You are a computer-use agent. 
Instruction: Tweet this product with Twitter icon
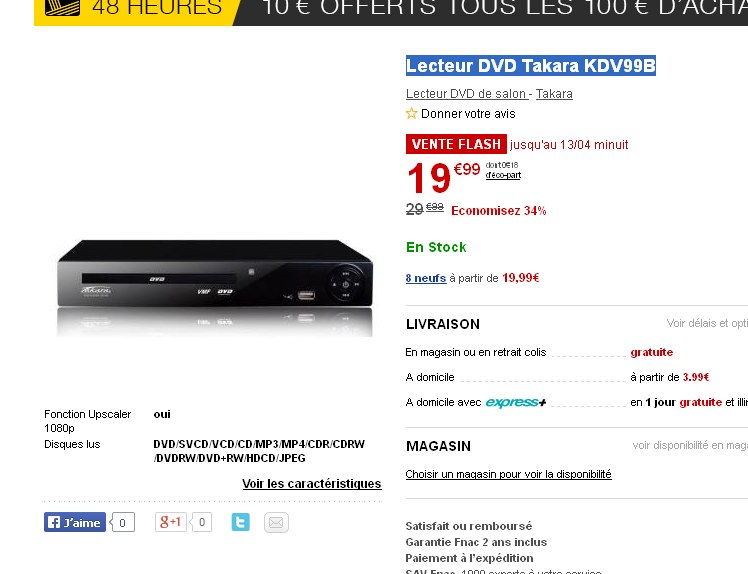(240, 522)
